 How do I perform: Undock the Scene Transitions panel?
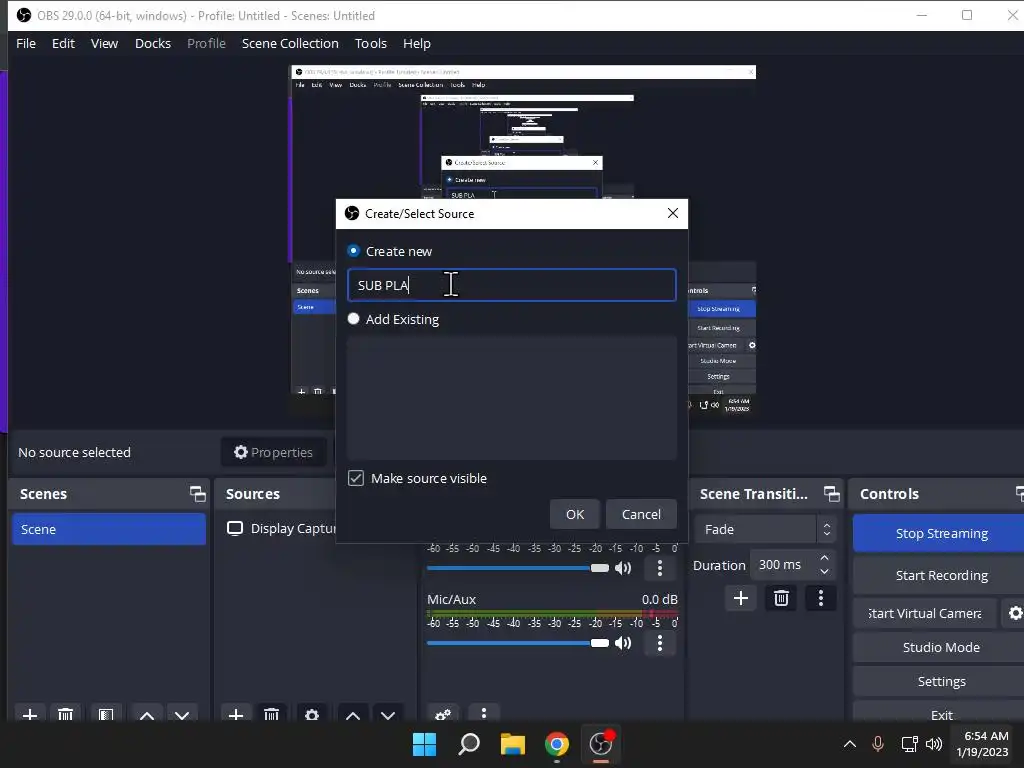pos(831,494)
